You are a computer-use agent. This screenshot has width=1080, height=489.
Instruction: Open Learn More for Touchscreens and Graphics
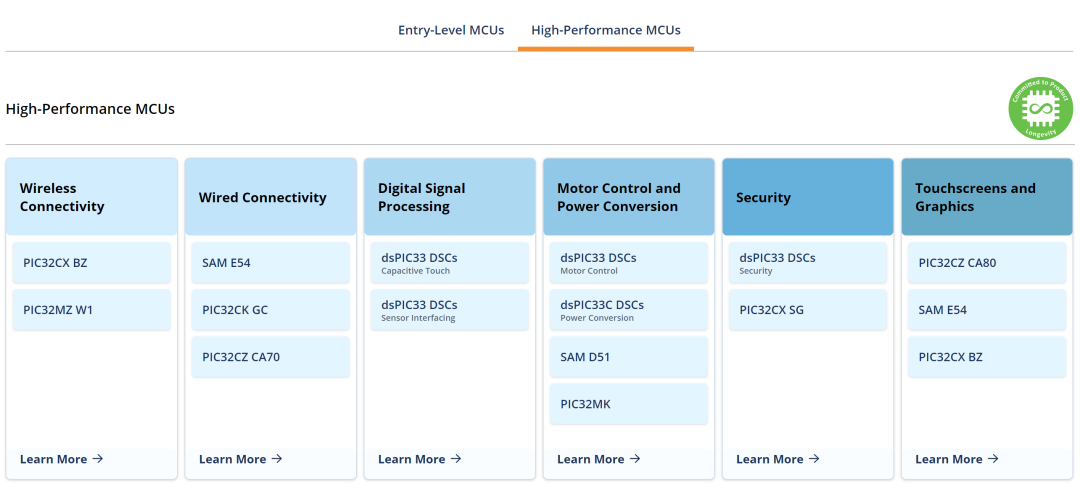point(956,459)
